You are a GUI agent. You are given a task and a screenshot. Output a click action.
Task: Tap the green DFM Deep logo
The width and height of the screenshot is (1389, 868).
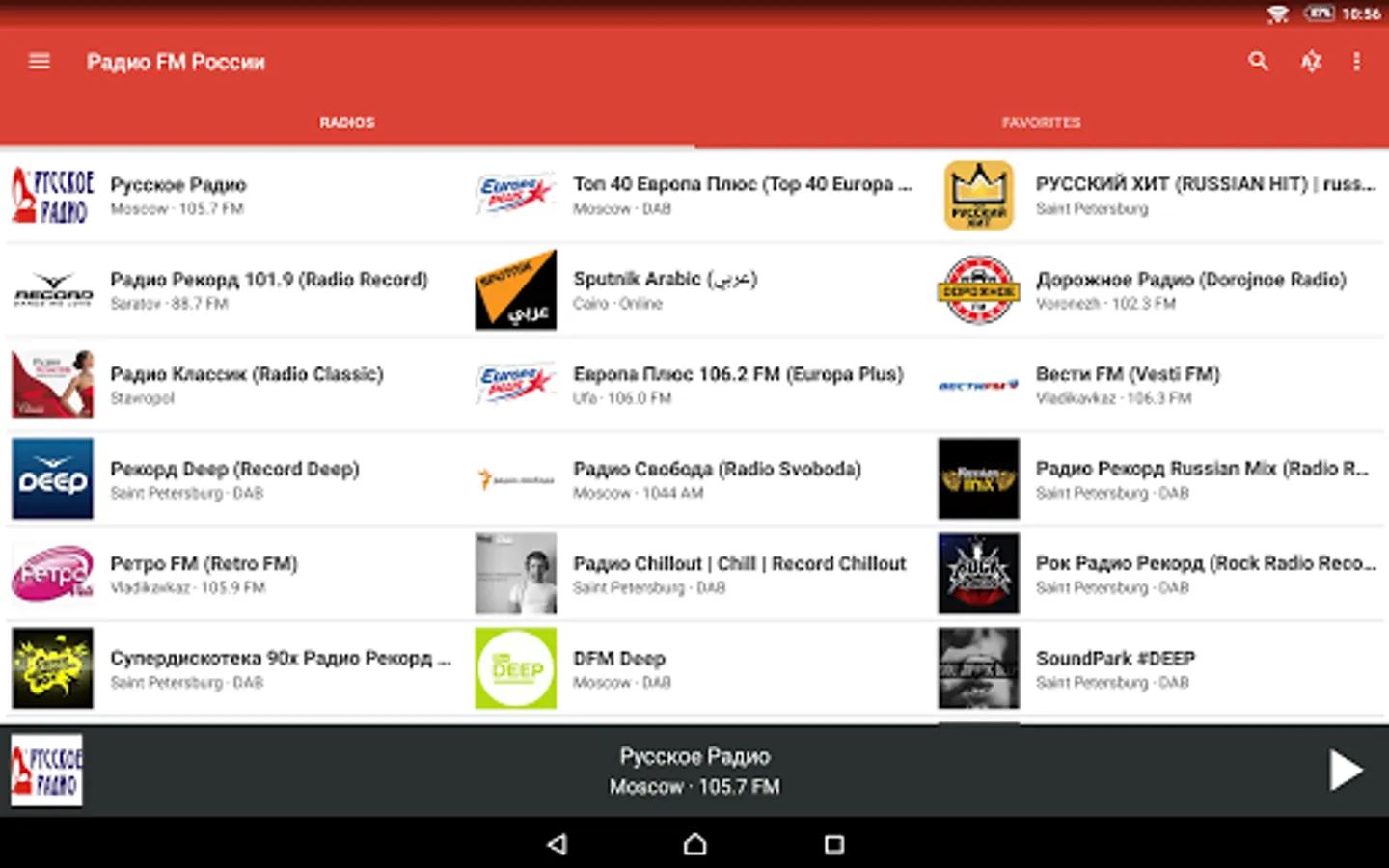click(516, 667)
